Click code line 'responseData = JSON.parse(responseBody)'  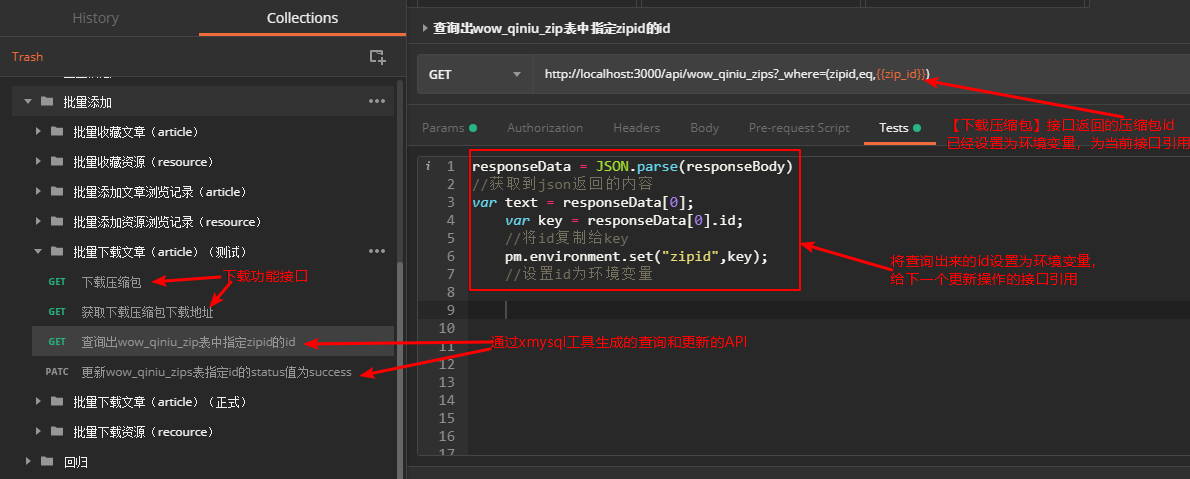(632, 166)
